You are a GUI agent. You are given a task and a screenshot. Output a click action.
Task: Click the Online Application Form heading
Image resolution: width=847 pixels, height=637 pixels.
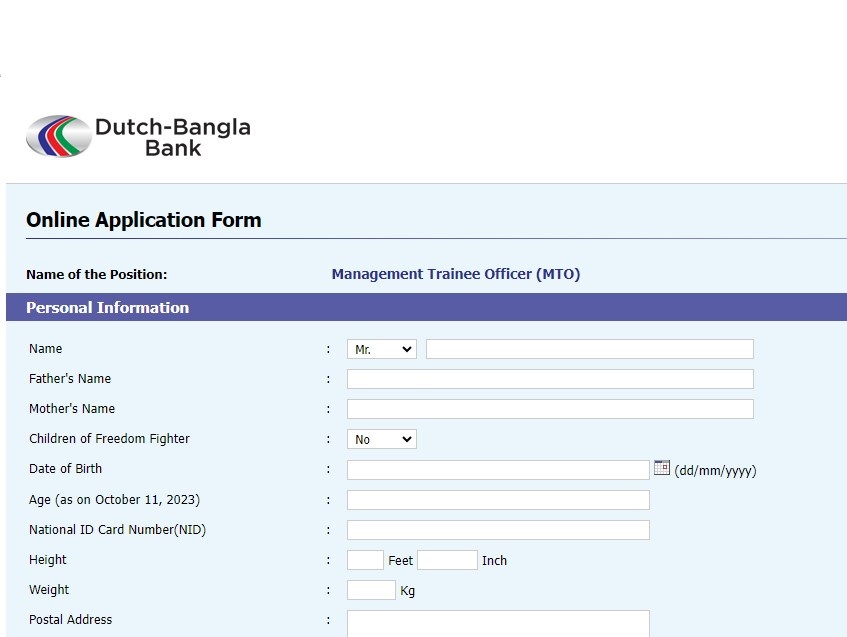coord(143,219)
